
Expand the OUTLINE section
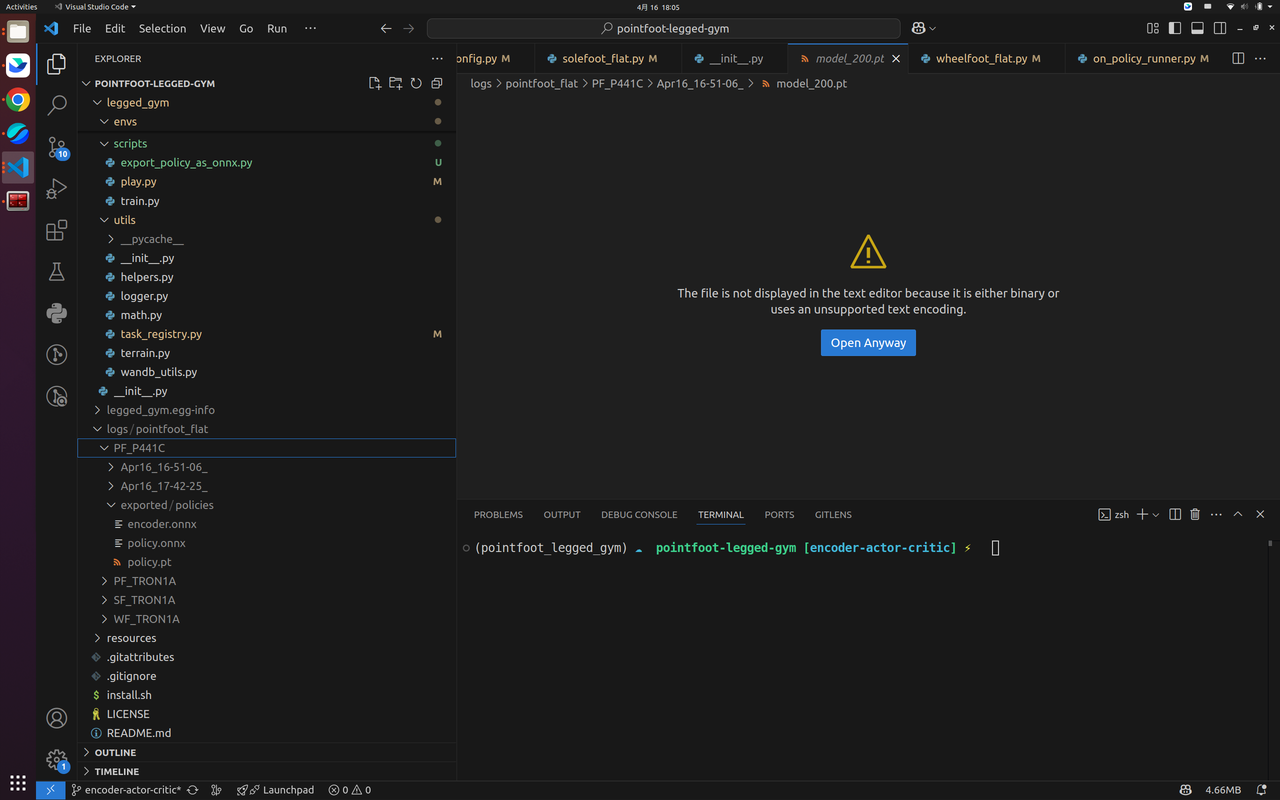[266, 752]
